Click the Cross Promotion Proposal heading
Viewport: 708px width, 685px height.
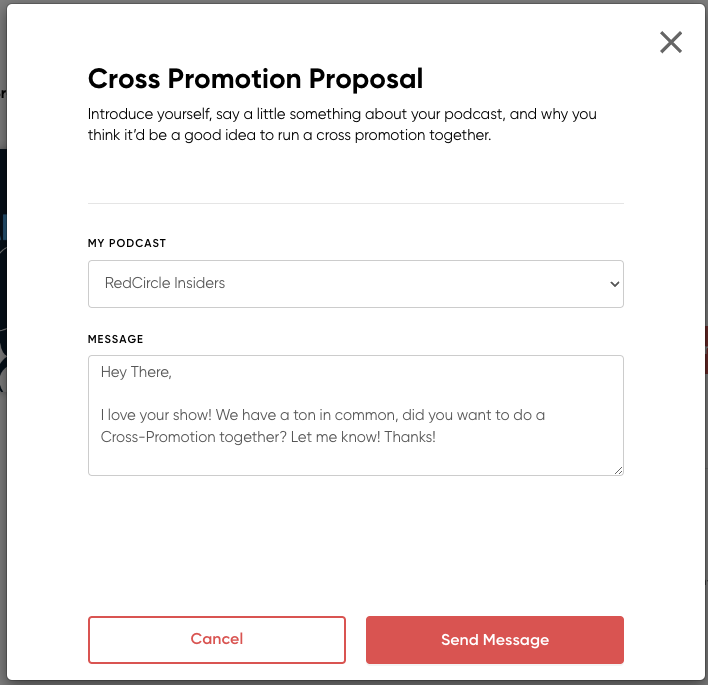coord(255,78)
